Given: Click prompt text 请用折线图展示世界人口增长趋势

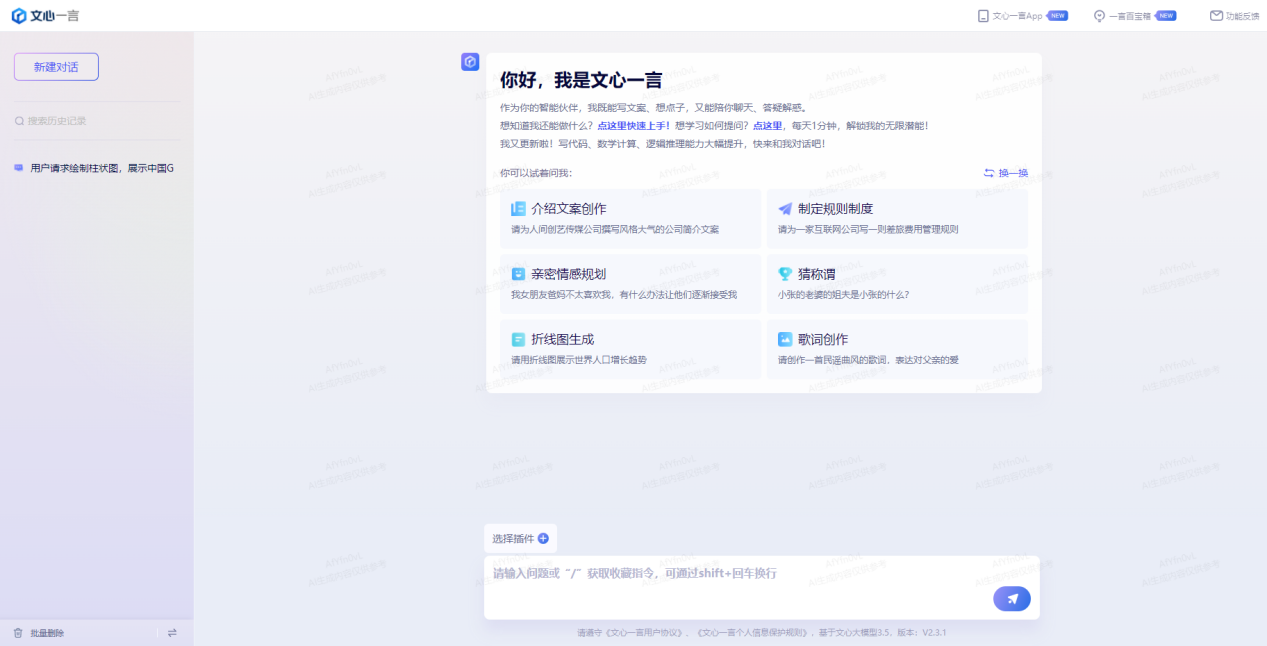Looking at the screenshot, I should coord(579,360).
